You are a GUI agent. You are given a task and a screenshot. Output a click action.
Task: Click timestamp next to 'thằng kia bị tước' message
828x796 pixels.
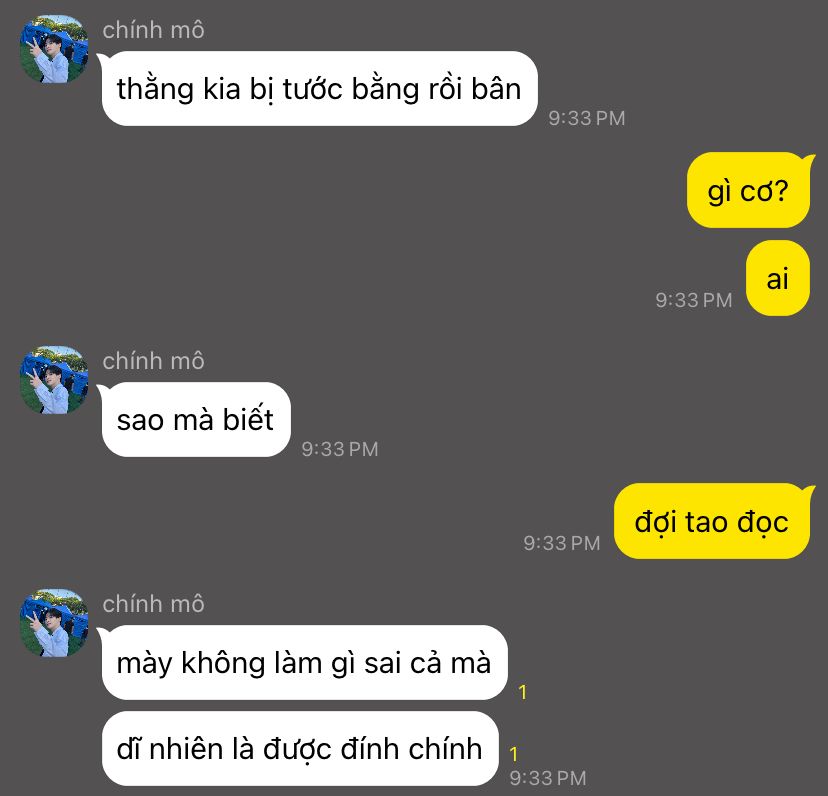587,118
